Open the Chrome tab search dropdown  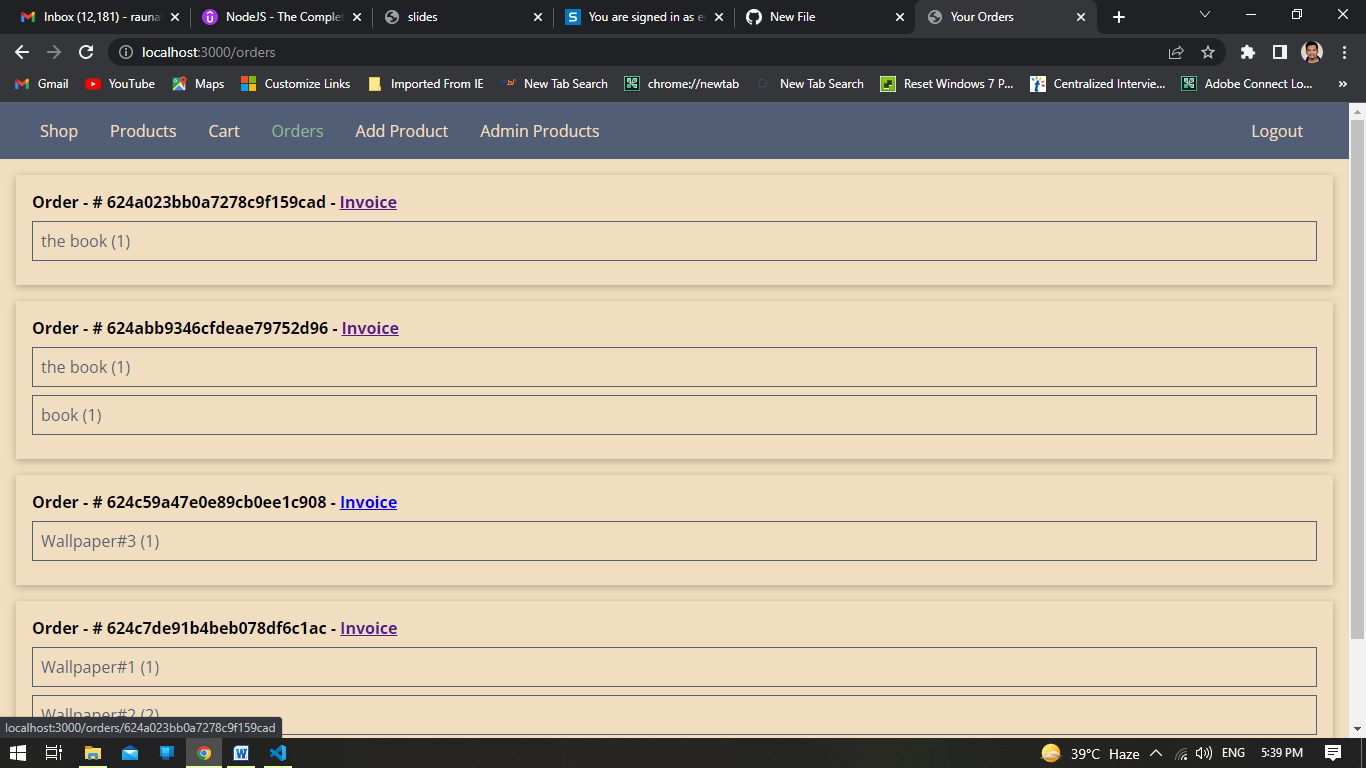[1205, 15]
